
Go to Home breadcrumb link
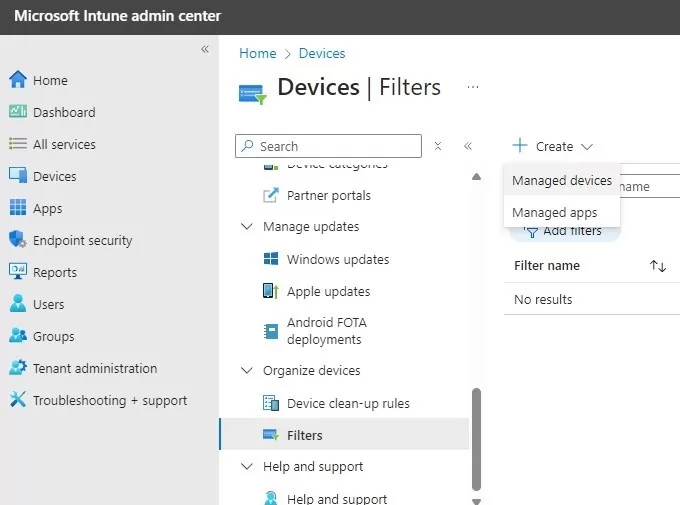pyautogui.click(x=258, y=53)
